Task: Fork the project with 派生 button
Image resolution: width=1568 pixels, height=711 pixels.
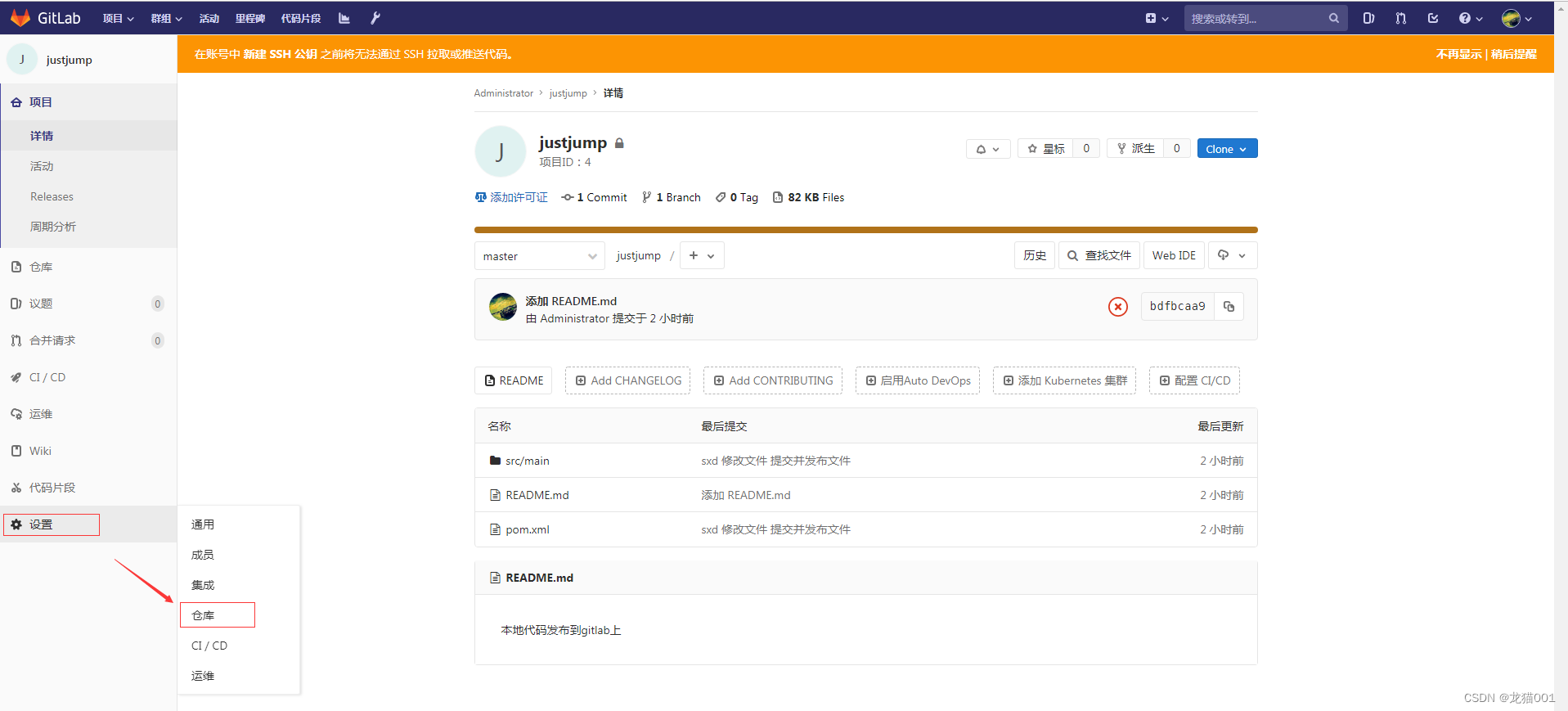Action: click(x=1135, y=149)
